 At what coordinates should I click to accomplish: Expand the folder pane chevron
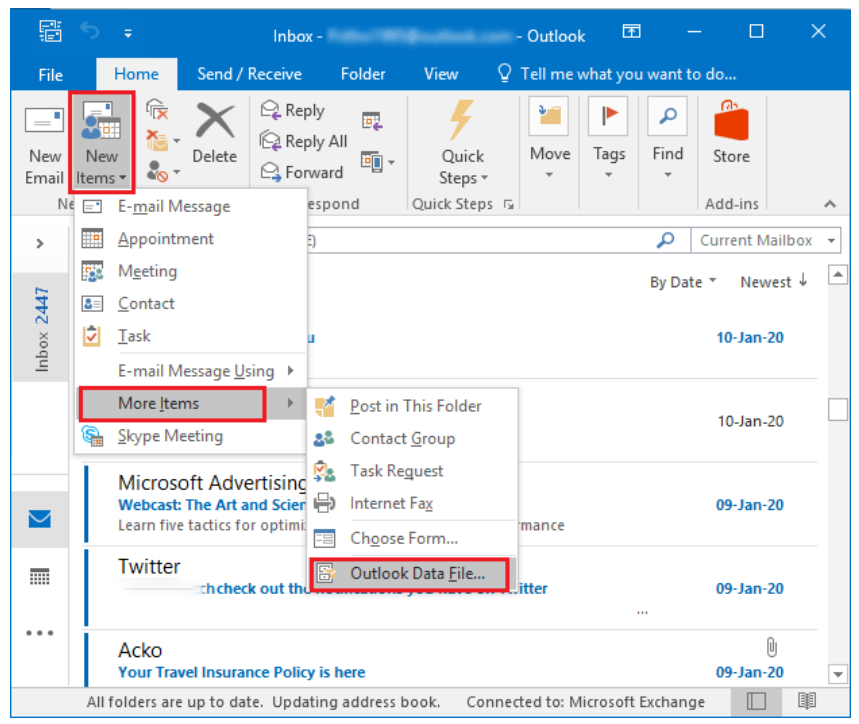(39, 243)
